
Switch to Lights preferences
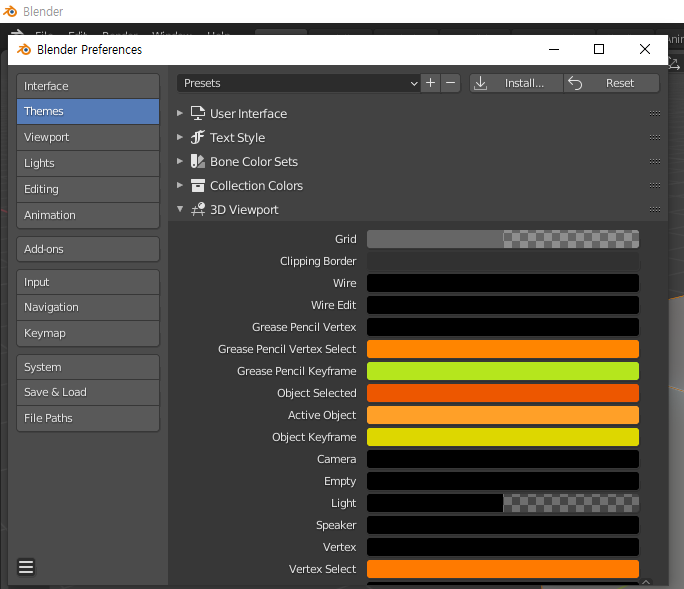[88, 163]
